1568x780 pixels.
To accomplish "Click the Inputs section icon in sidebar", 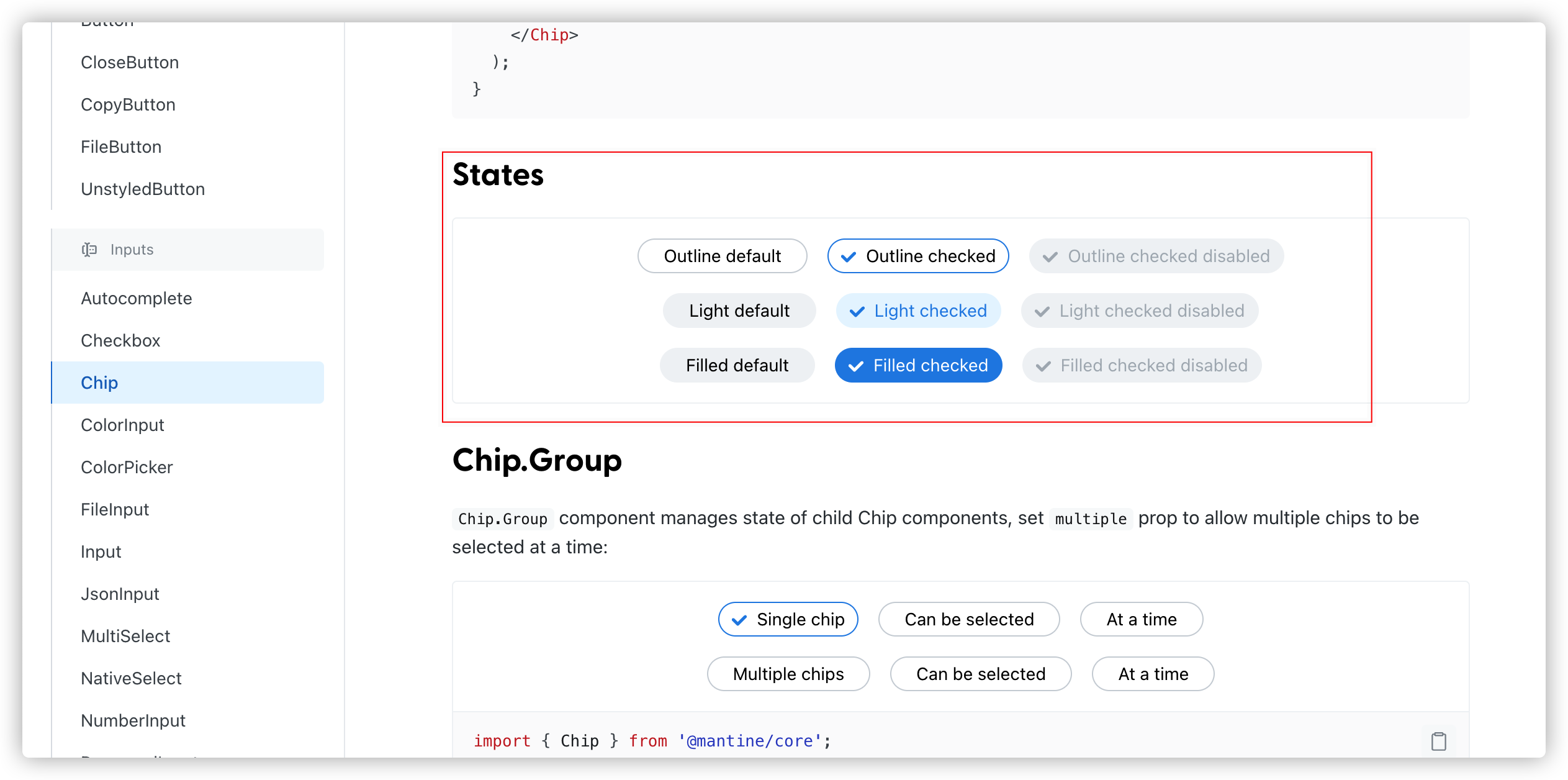I will [91, 250].
